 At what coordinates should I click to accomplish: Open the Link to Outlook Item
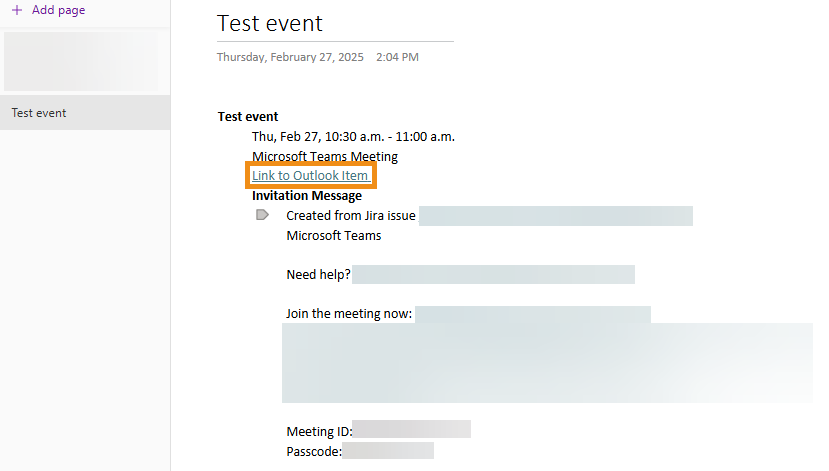[310, 176]
